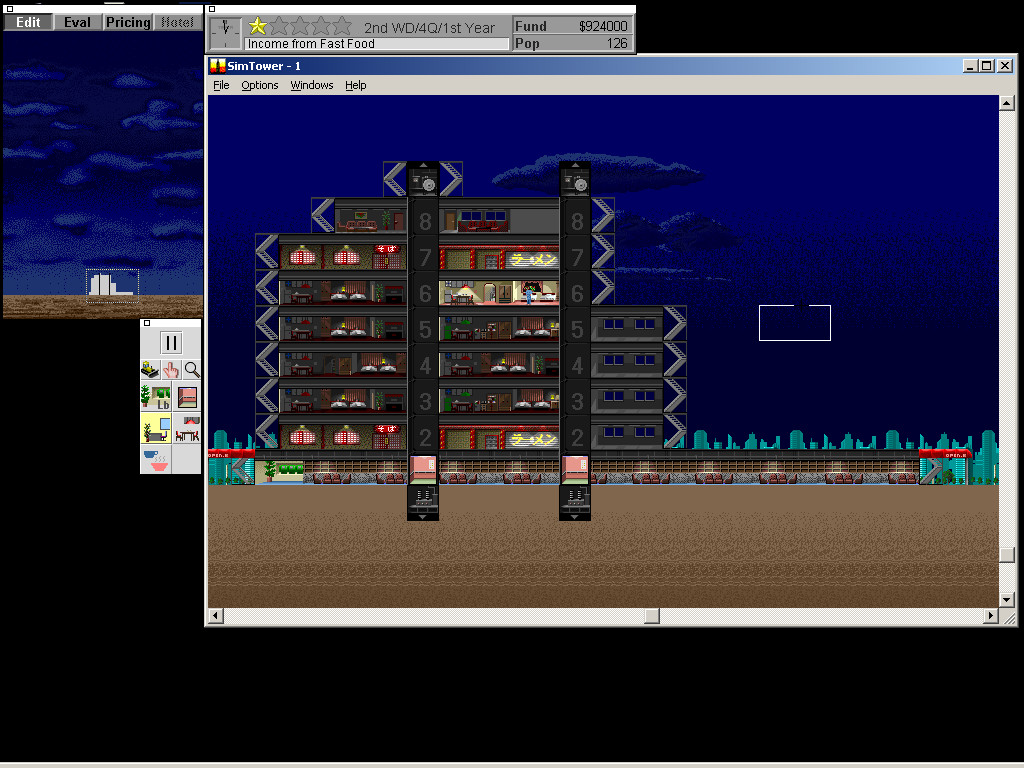The image size is (1024, 768).
Task: Open the Help menu
Action: (355, 85)
